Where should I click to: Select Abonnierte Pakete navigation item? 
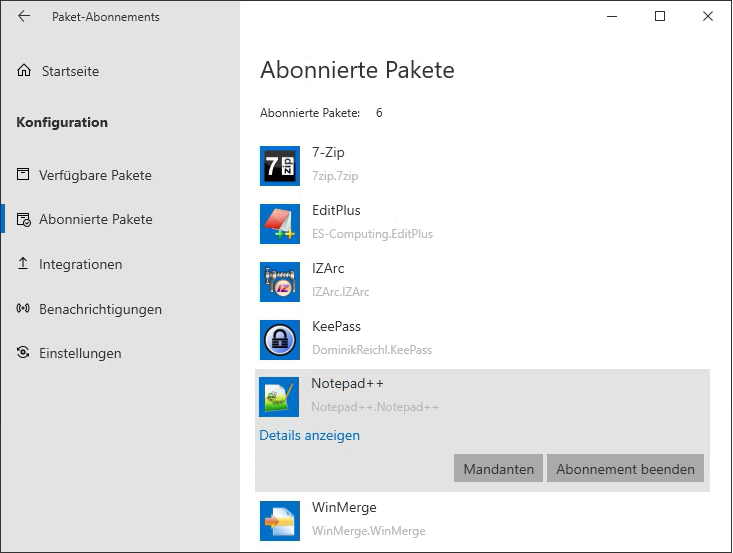click(95, 219)
